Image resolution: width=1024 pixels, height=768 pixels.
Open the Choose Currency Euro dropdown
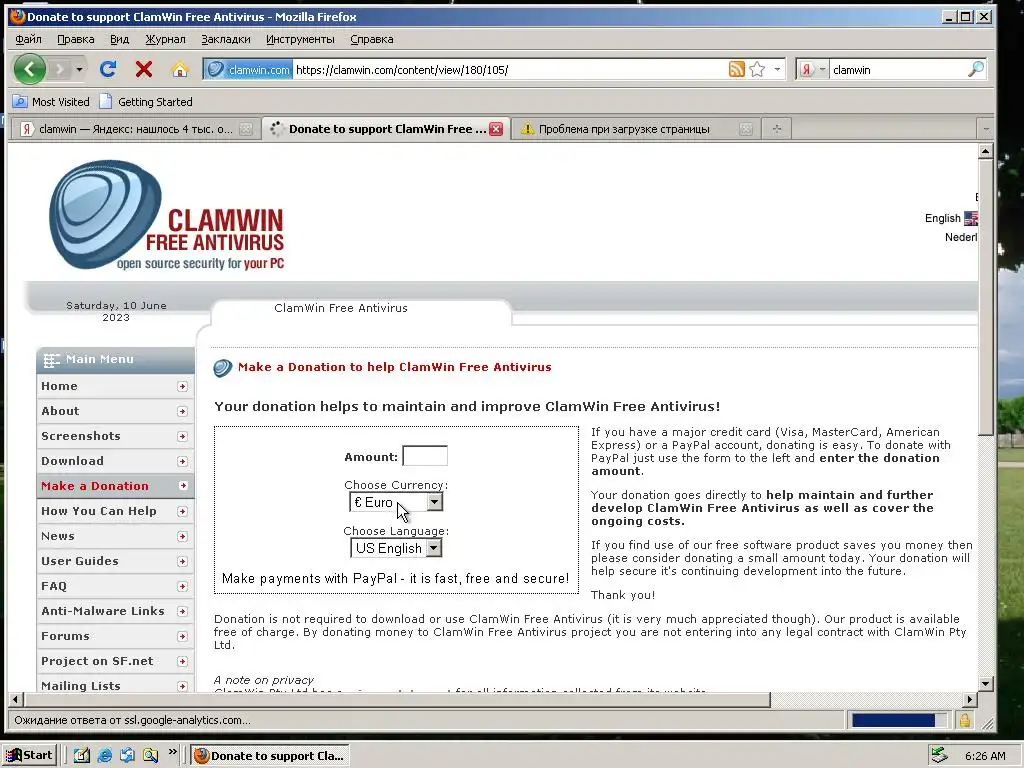point(396,502)
